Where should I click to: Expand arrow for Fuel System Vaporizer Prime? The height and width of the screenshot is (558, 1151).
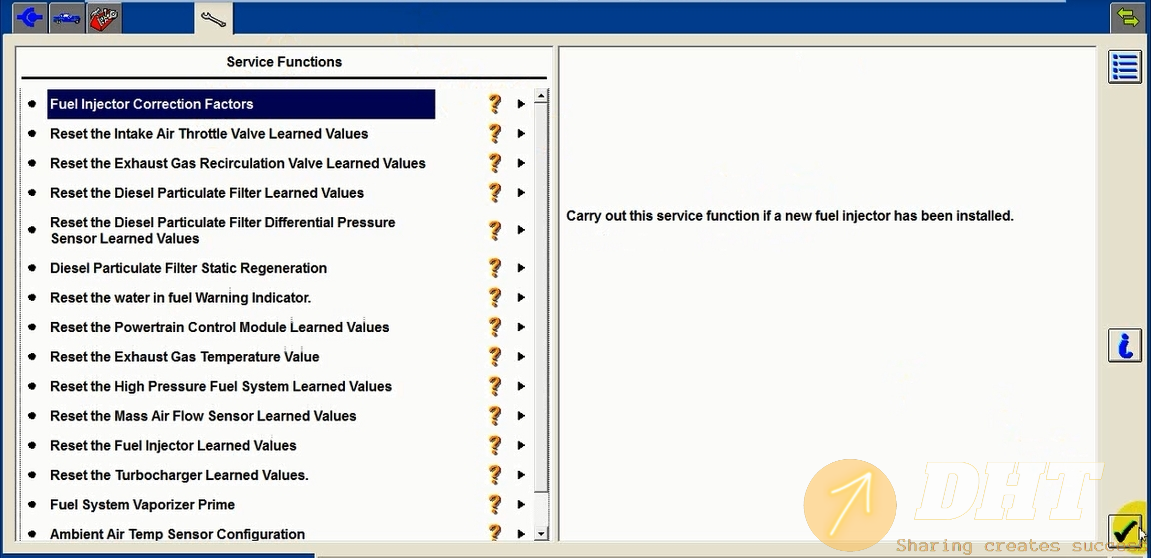pyautogui.click(x=521, y=504)
